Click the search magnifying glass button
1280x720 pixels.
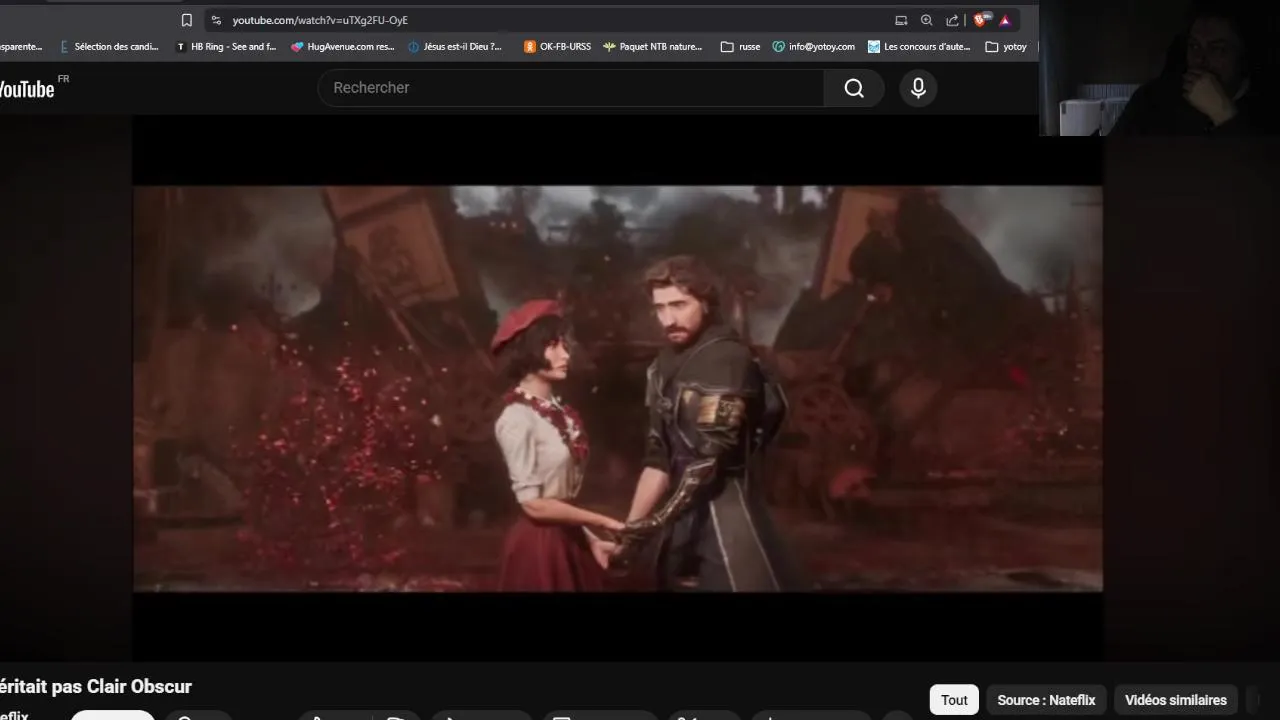point(854,88)
